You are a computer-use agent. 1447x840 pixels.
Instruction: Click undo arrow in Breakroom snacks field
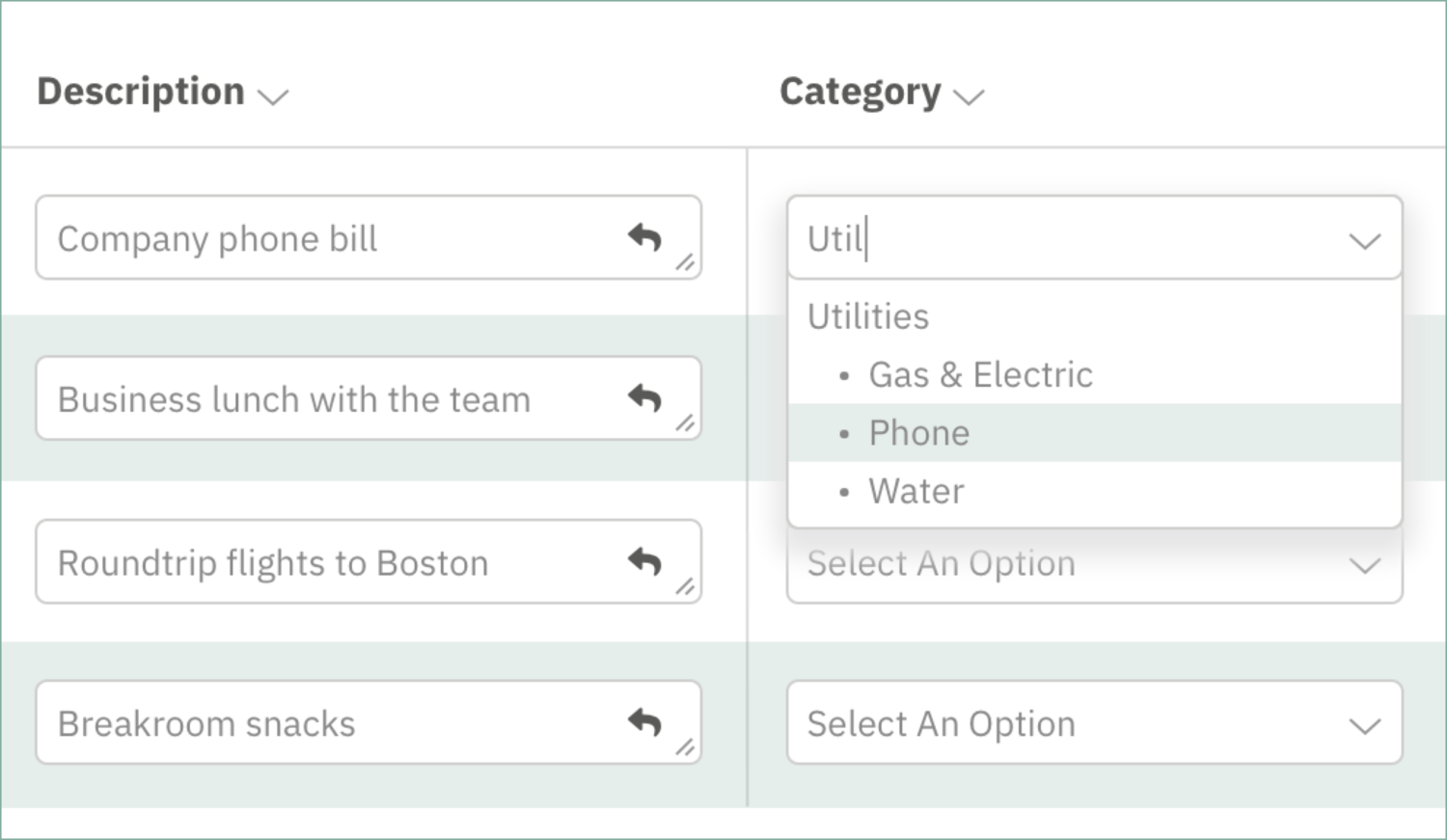(x=644, y=721)
